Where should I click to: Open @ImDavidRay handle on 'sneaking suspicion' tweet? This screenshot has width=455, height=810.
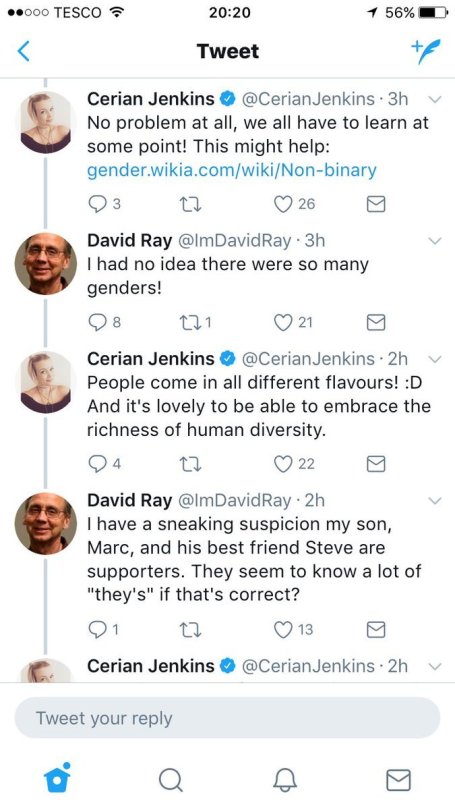pyautogui.click(x=234, y=500)
